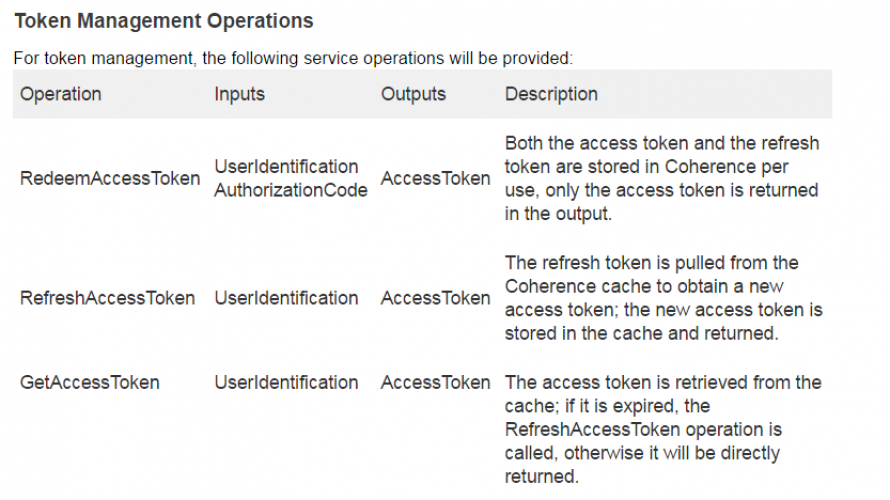Click the RefreshAccessToken description about refresh token

(x=664, y=298)
